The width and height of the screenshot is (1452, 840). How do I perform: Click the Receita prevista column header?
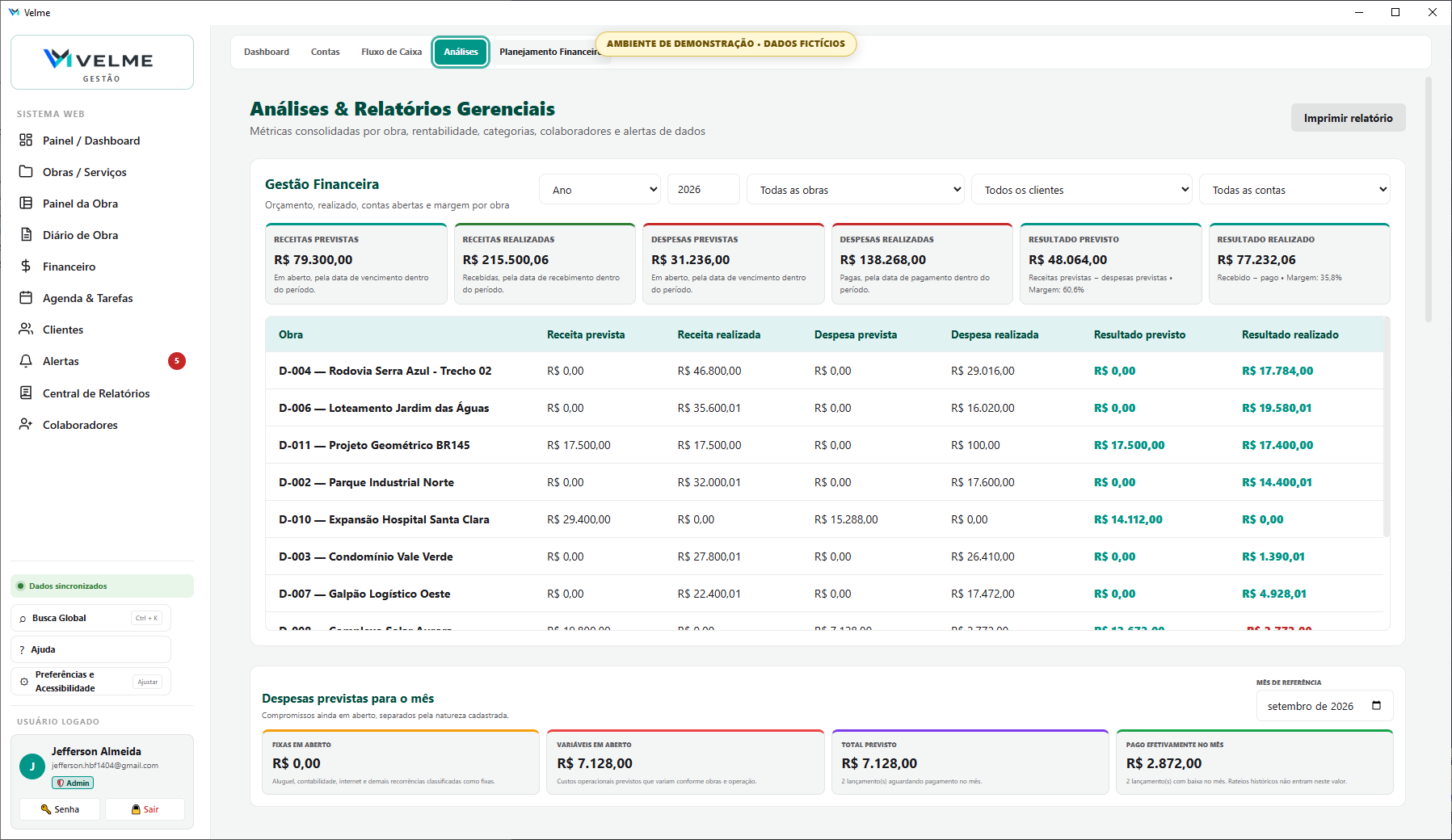(x=586, y=334)
